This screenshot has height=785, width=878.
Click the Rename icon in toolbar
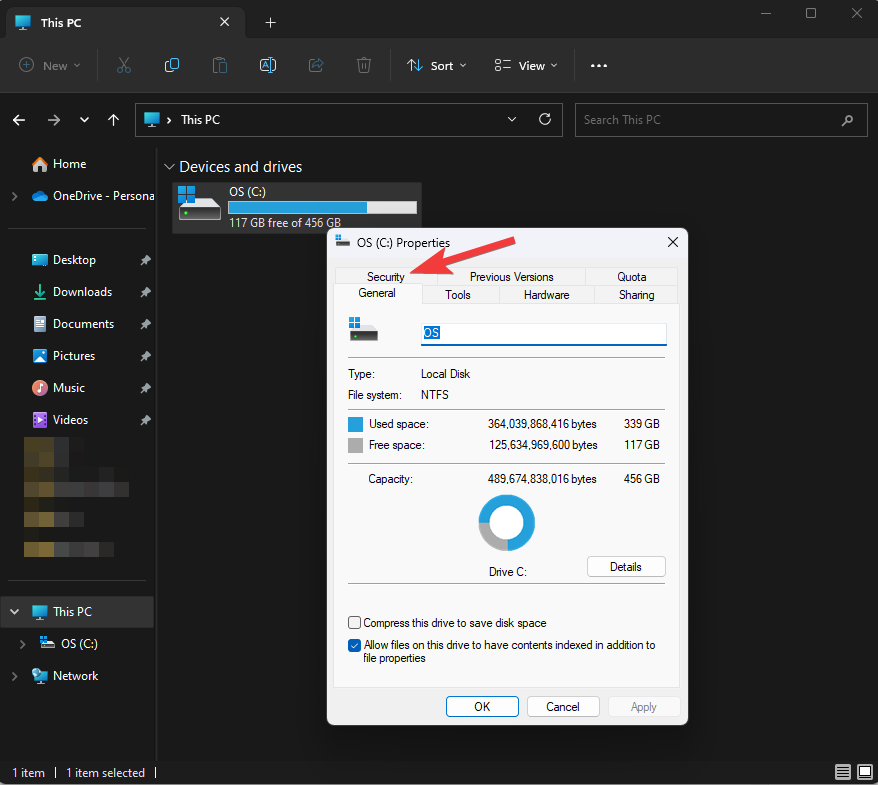[268, 65]
